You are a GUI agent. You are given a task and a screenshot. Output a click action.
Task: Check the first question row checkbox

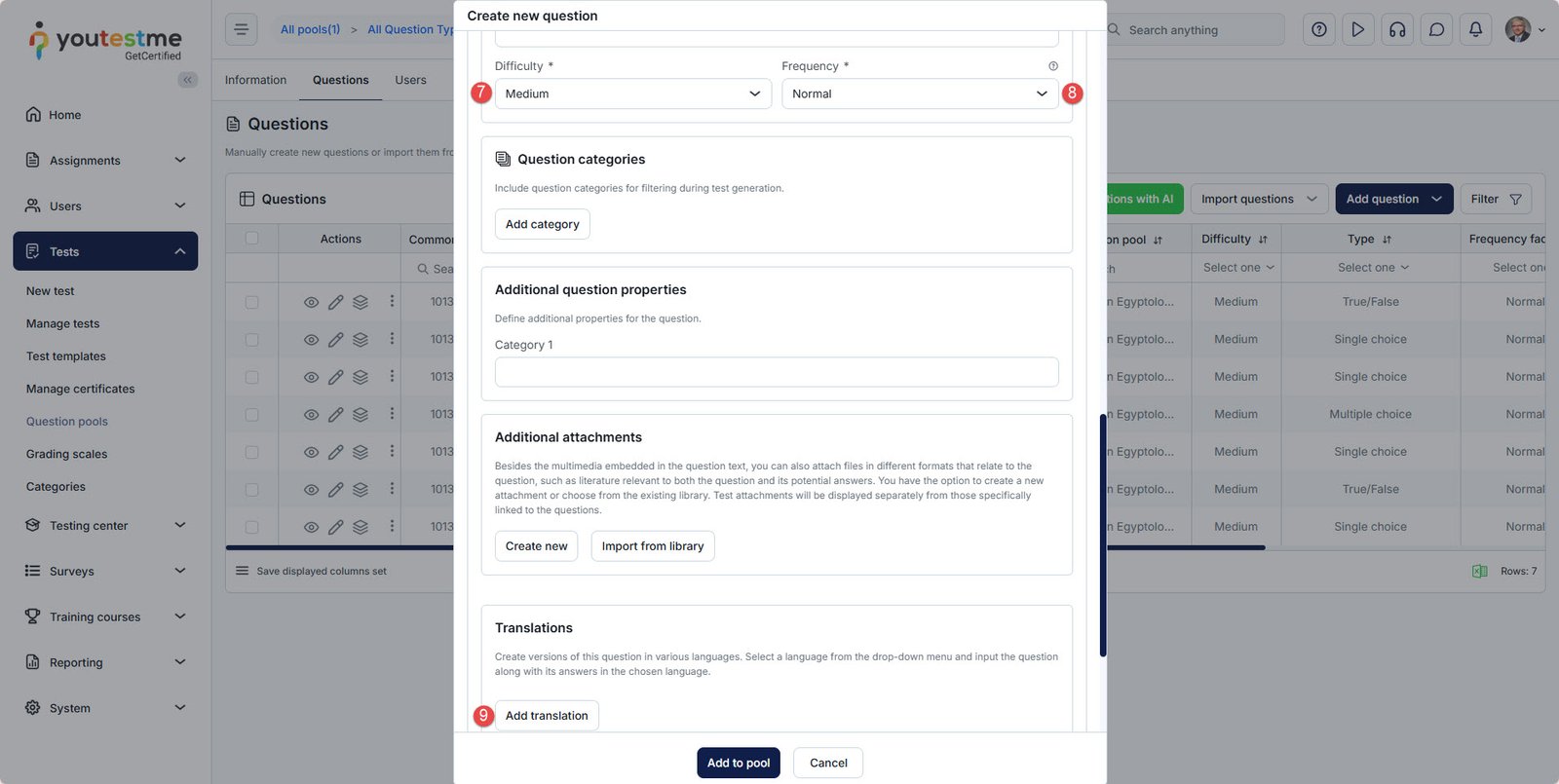pos(252,303)
